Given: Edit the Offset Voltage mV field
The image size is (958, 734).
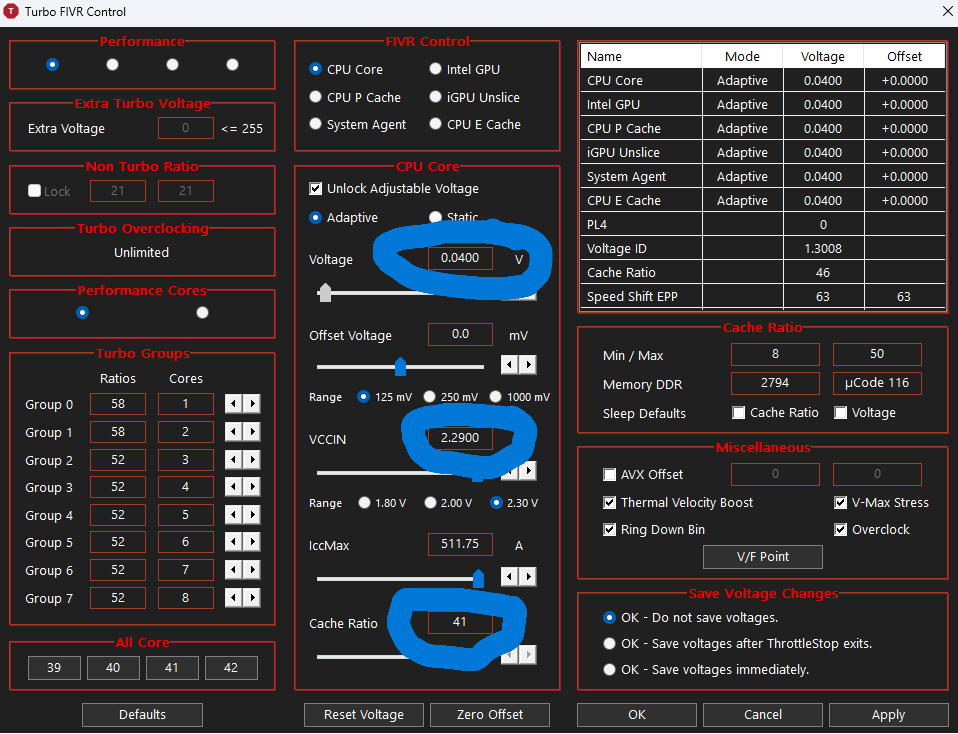Looking at the screenshot, I should (460, 334).
